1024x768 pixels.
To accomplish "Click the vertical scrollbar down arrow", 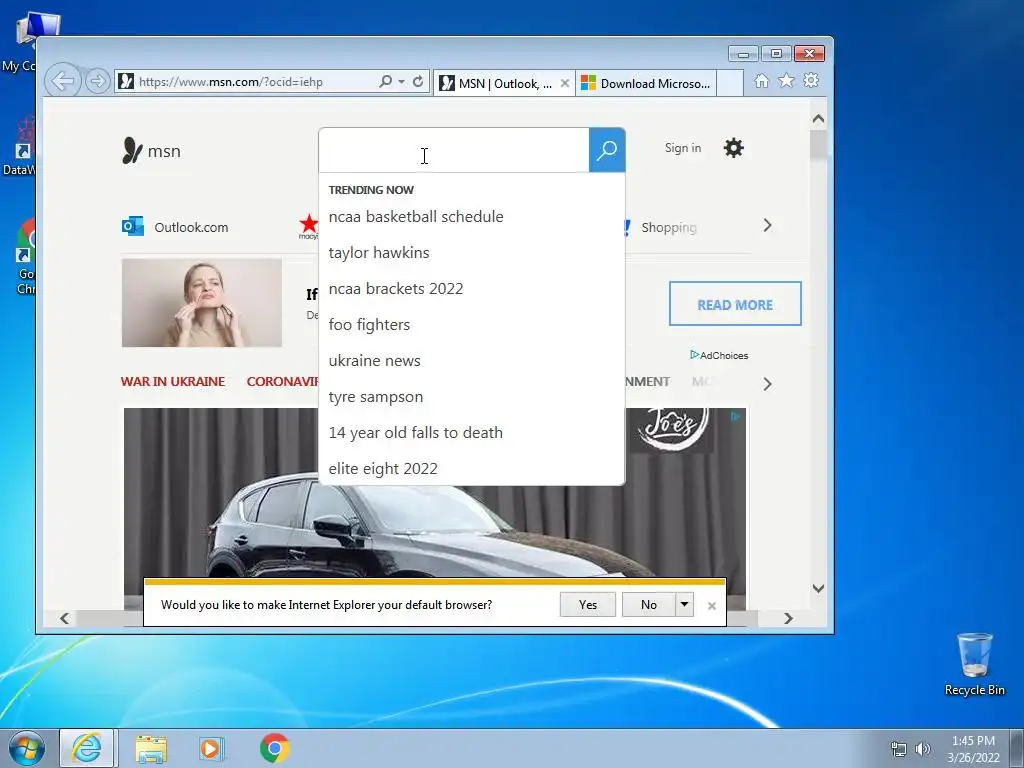I will pyautogui.click(x=818, y=588).
